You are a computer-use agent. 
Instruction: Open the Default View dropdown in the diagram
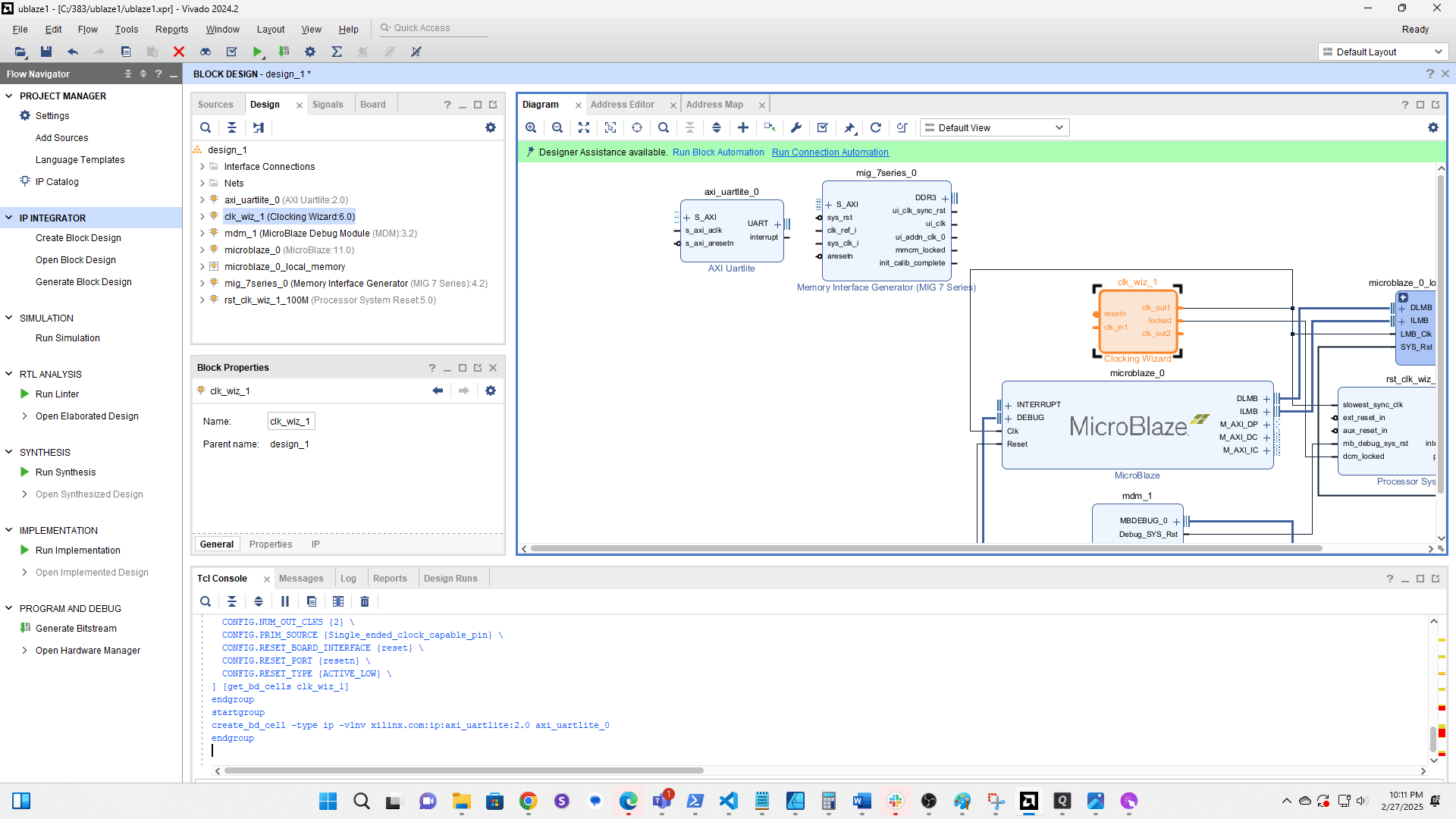tap(993, 127)
